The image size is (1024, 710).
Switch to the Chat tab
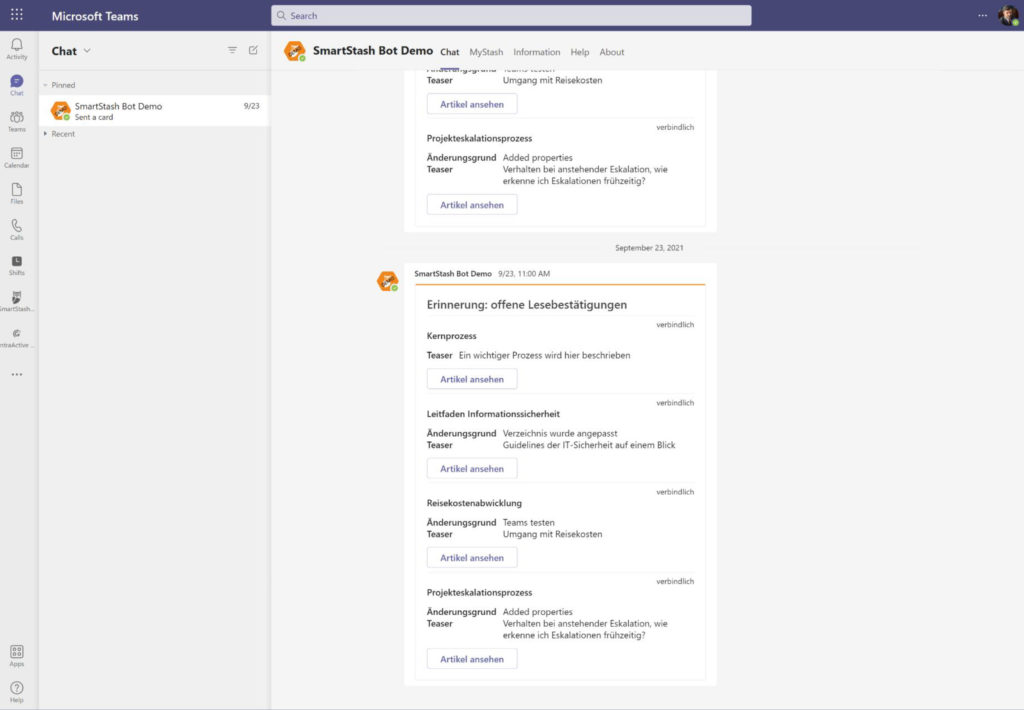click(x=449, y=52)
